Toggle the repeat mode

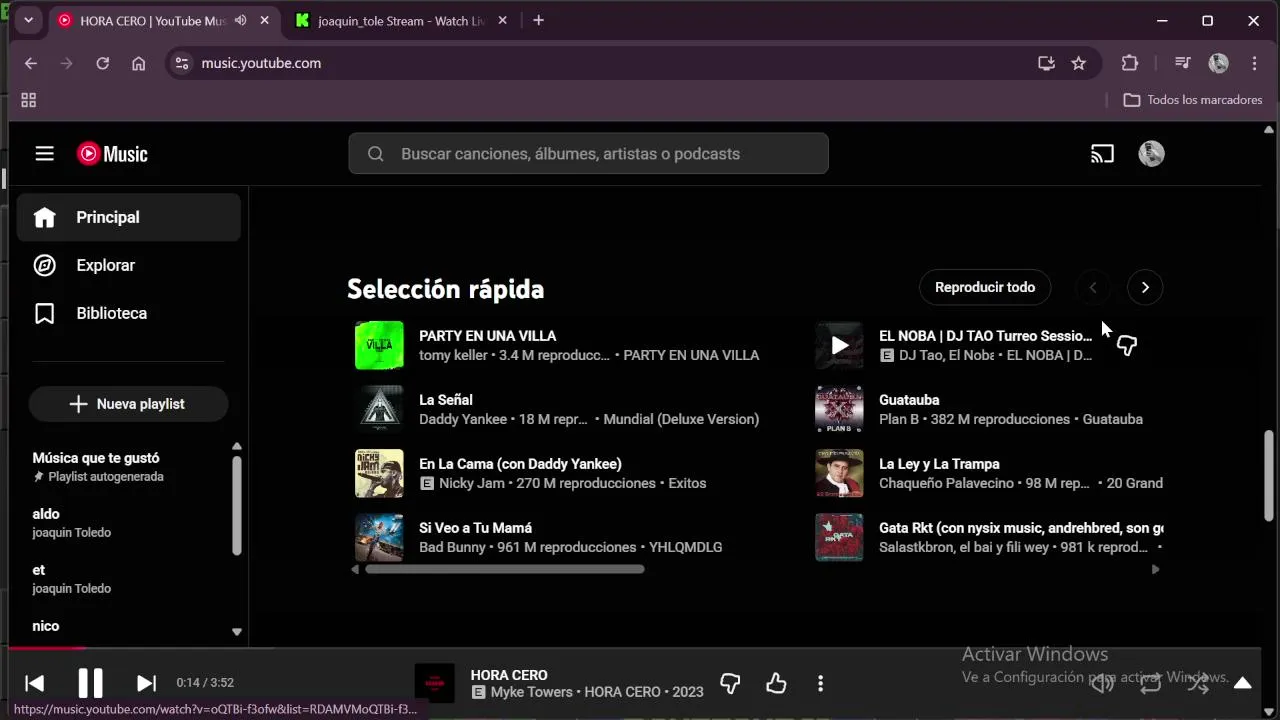coord(1150,683)
